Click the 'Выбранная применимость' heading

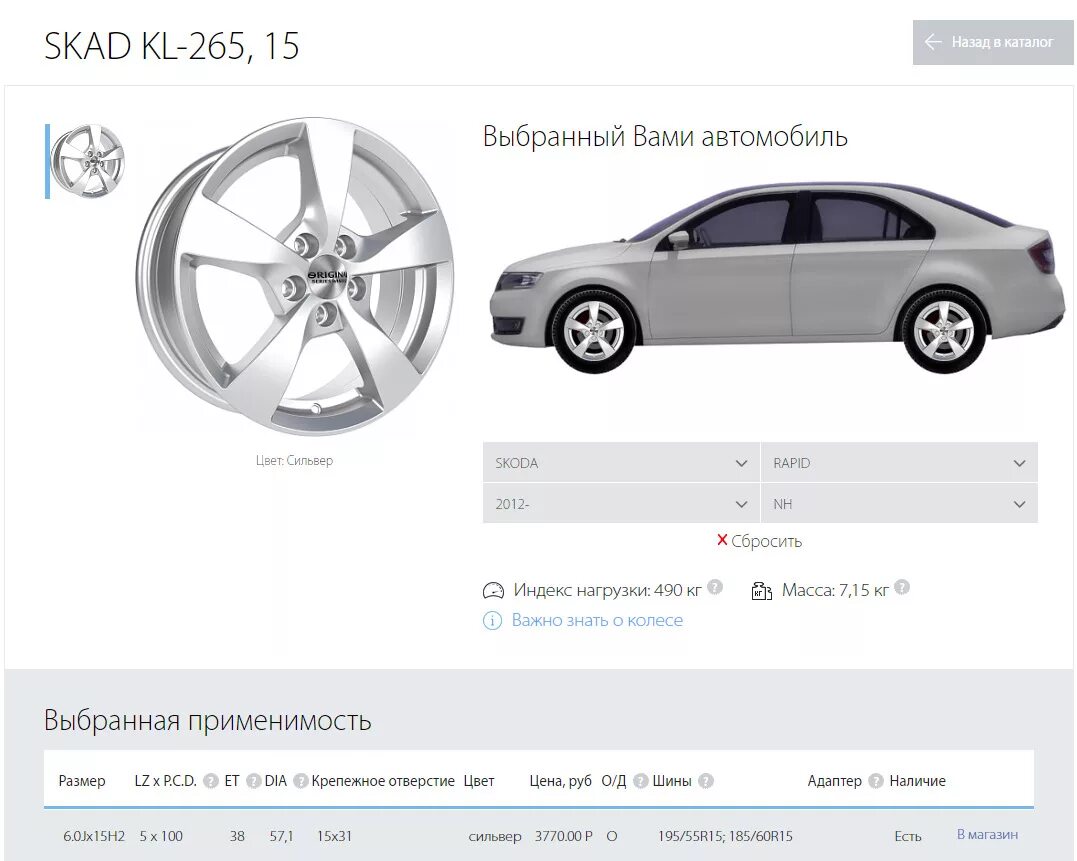[207, 720]
